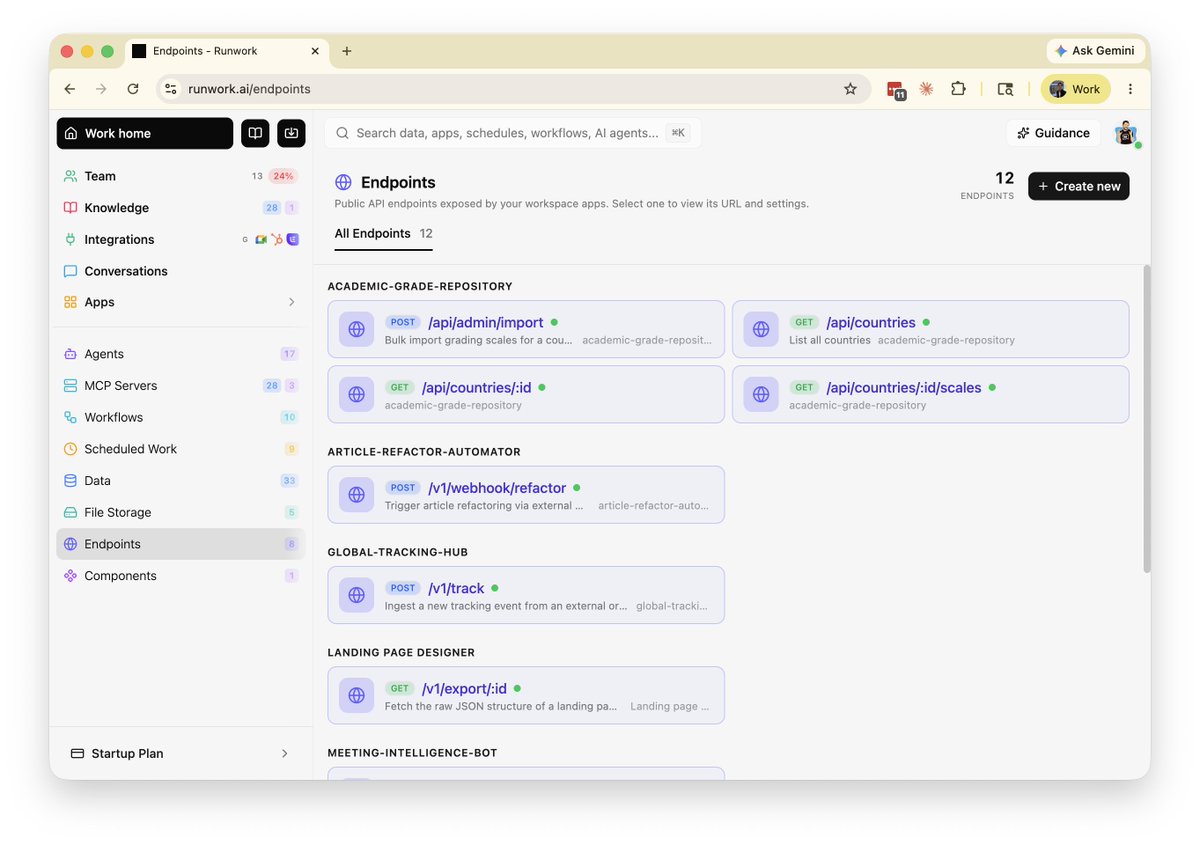Click the Endpoints - Runwork browser tab
This screenshot has height=845, width=1200.
227,51
